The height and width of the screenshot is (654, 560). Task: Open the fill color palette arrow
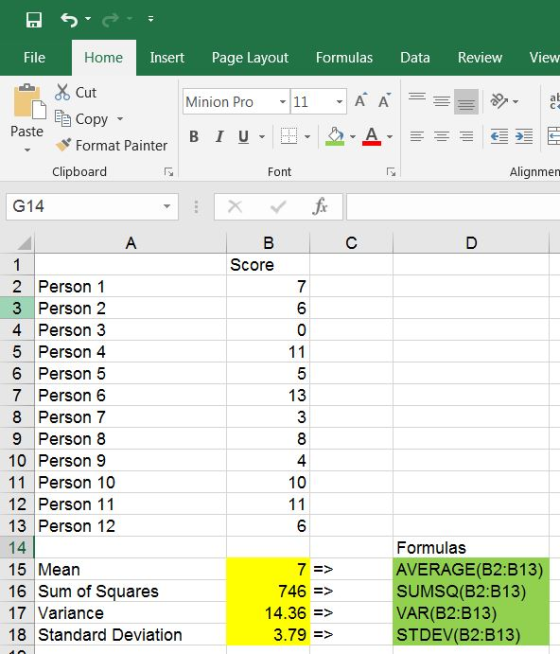(x=353, y=136)
